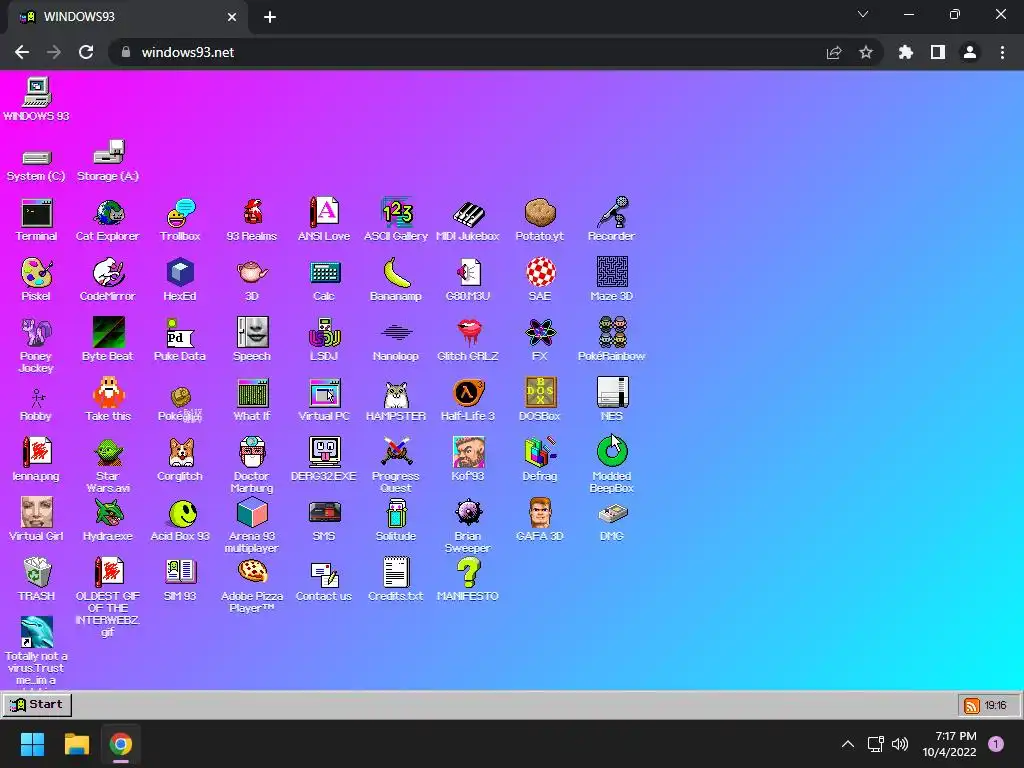Launch What If icon

click(252, 394)
